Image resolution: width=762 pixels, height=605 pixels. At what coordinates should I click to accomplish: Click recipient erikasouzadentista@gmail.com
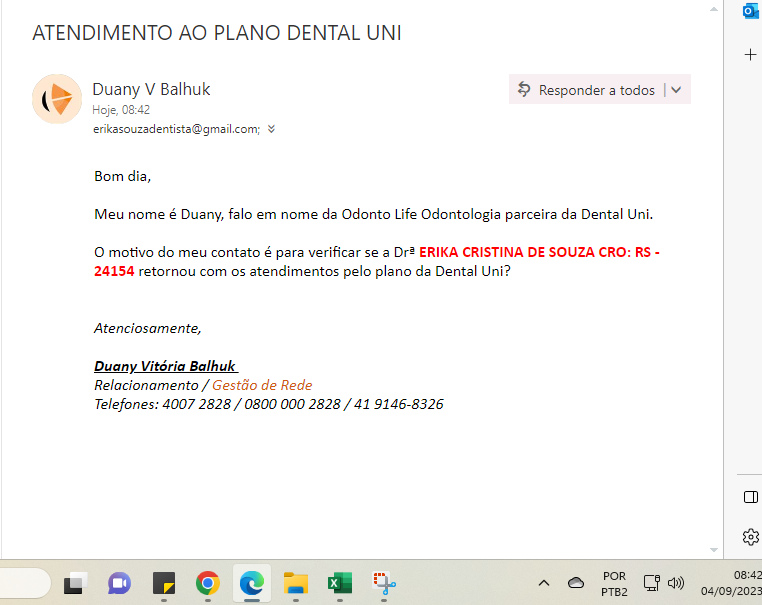point(176,129)
